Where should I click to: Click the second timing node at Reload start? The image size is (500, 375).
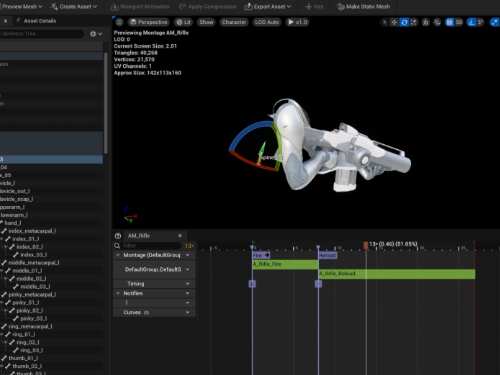[x=318, y=284]
